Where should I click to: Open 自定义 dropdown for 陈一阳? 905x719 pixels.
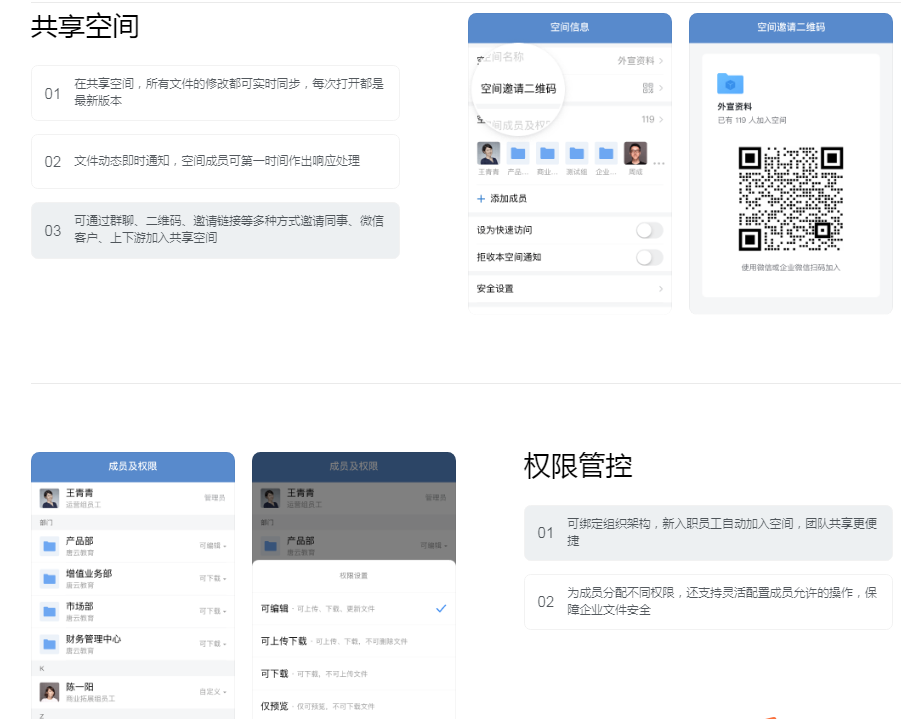pos(213,692)
